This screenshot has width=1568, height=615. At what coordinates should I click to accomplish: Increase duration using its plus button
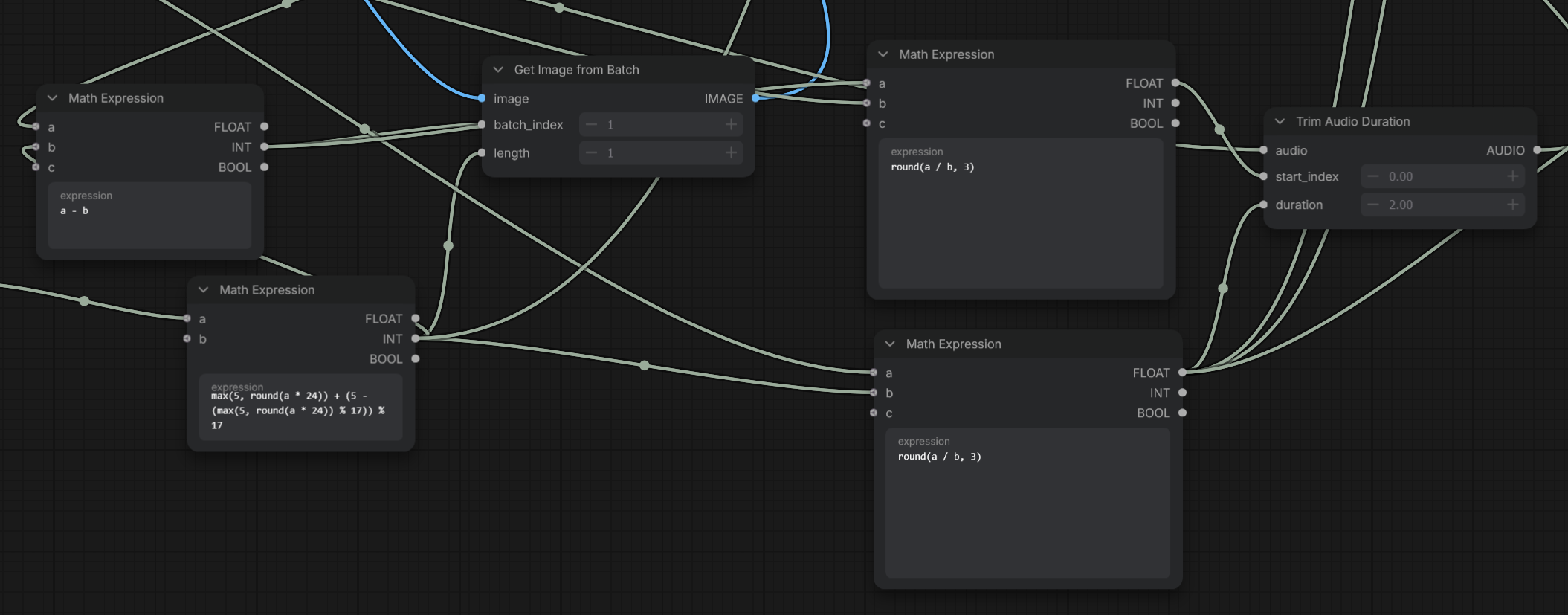1512,205
